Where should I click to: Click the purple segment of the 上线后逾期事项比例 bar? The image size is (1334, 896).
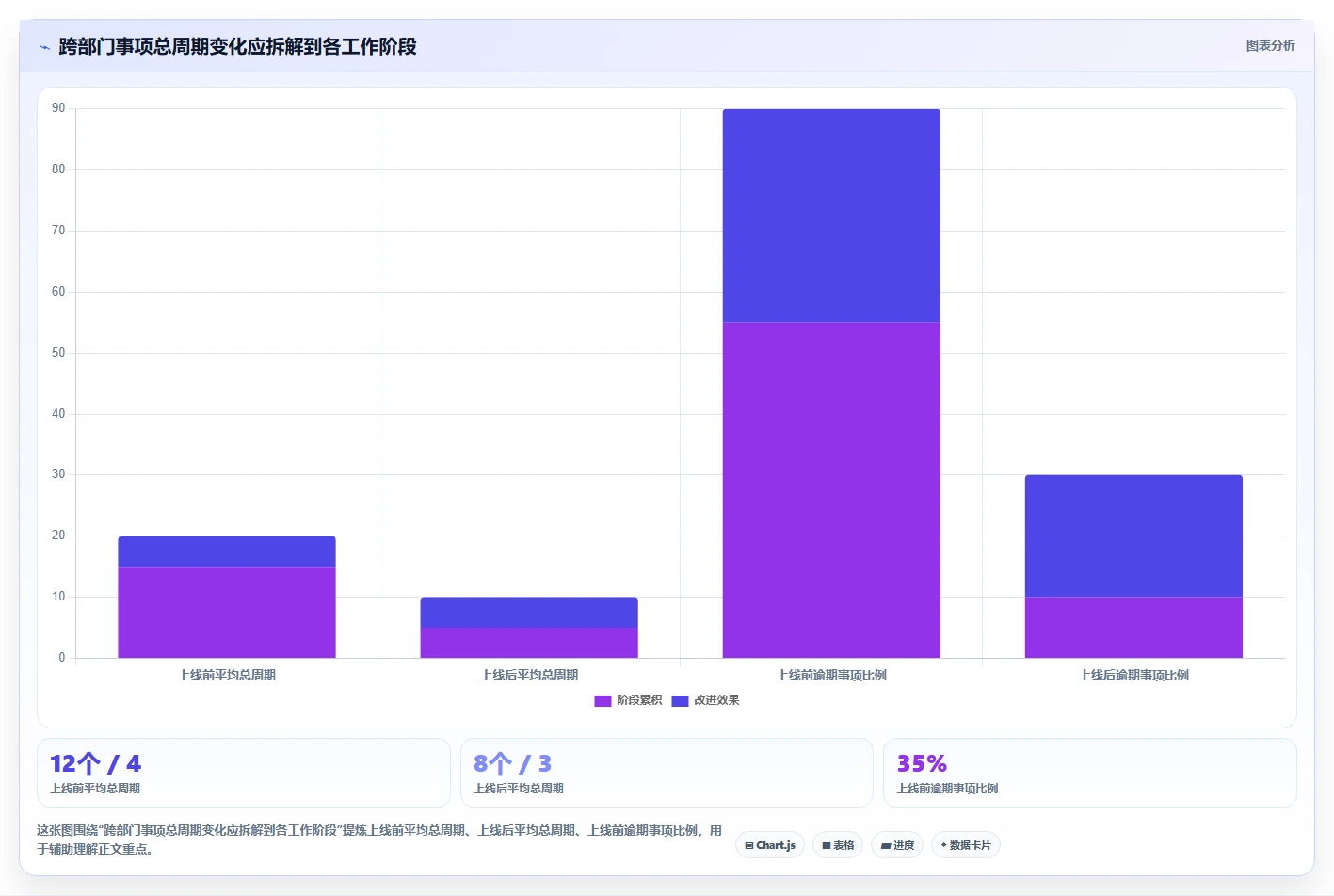click(x=1133, y=627)
